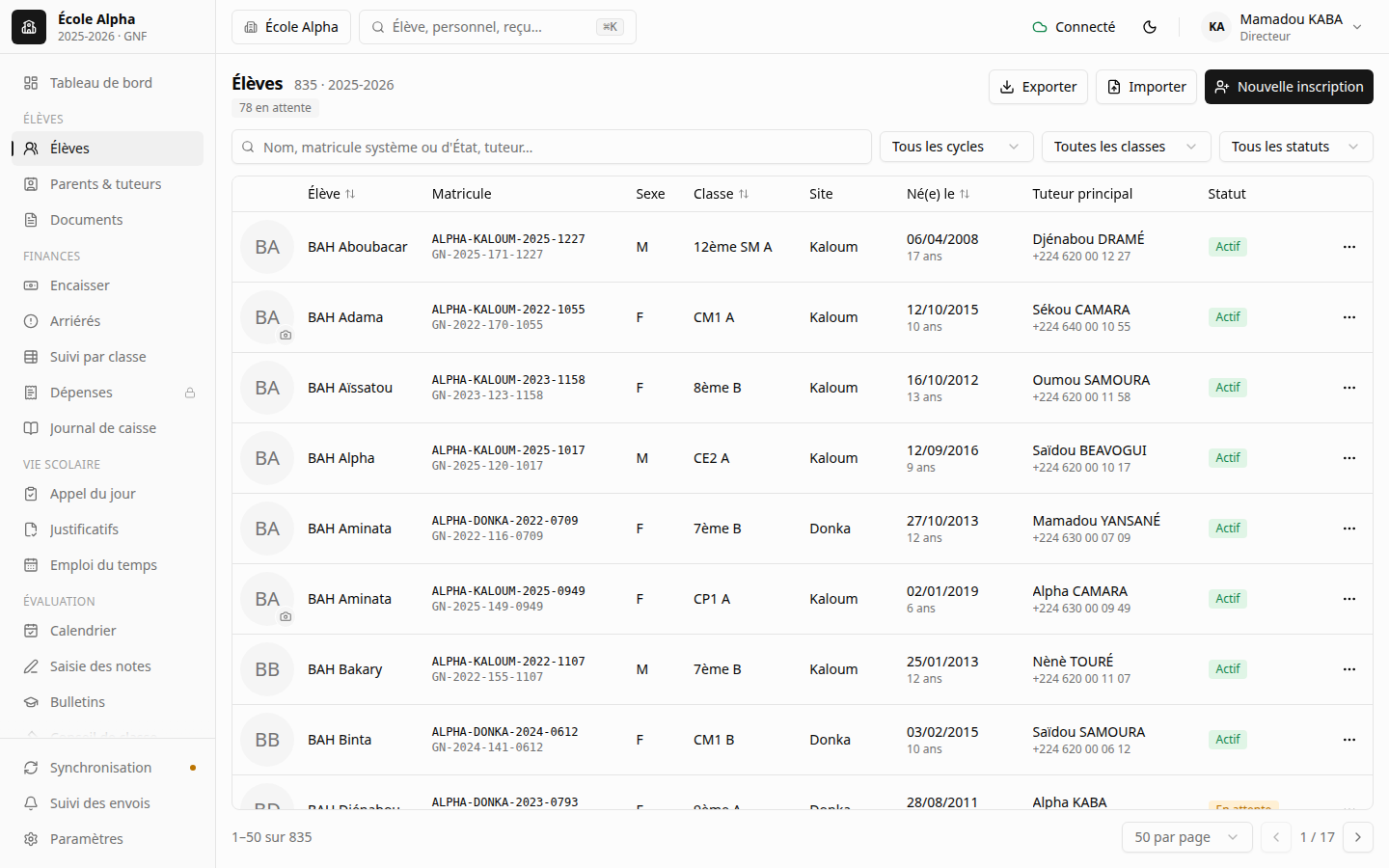Screen dimensions: 1389x868
Task: Open Mamadou KABA user menu
Action: (1283, 27)
